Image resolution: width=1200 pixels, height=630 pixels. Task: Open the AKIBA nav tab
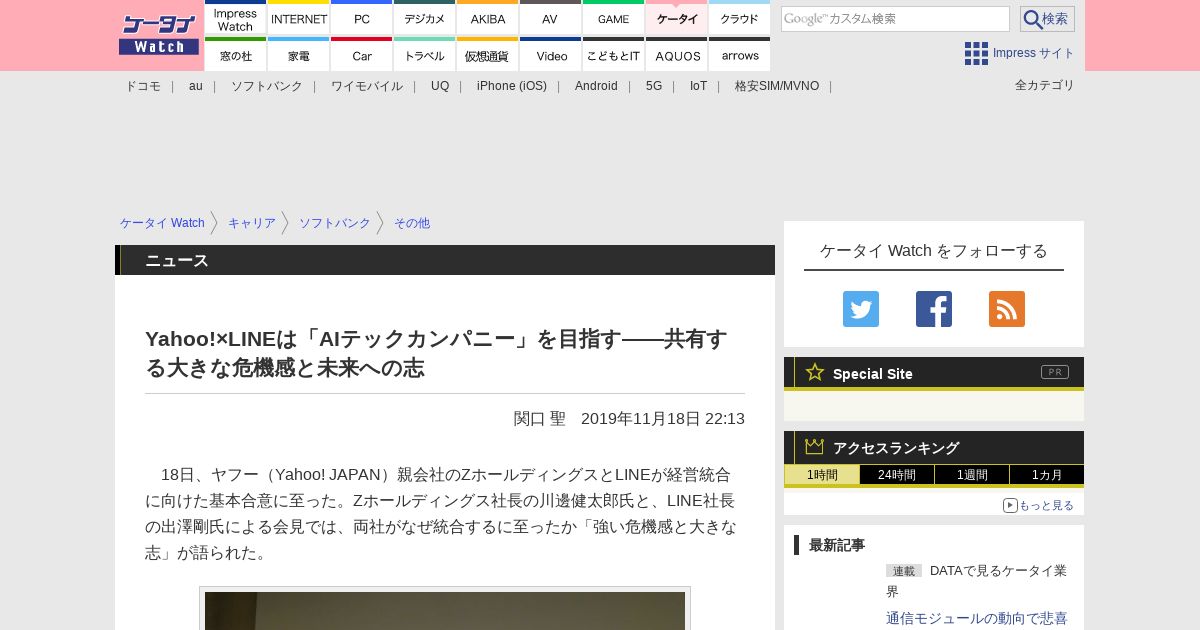[487, 18]
